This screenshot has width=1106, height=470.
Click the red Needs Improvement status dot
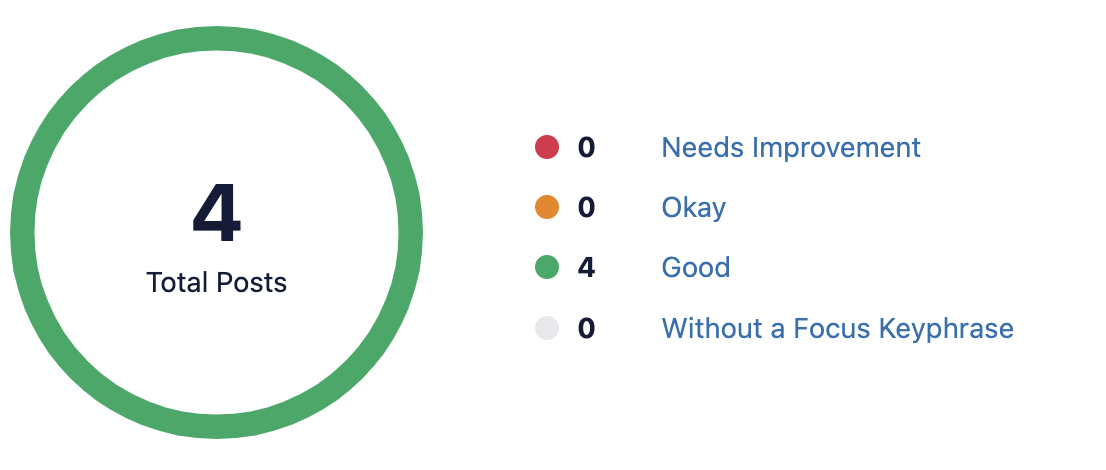pyautogui.click(x=547, y=147)
